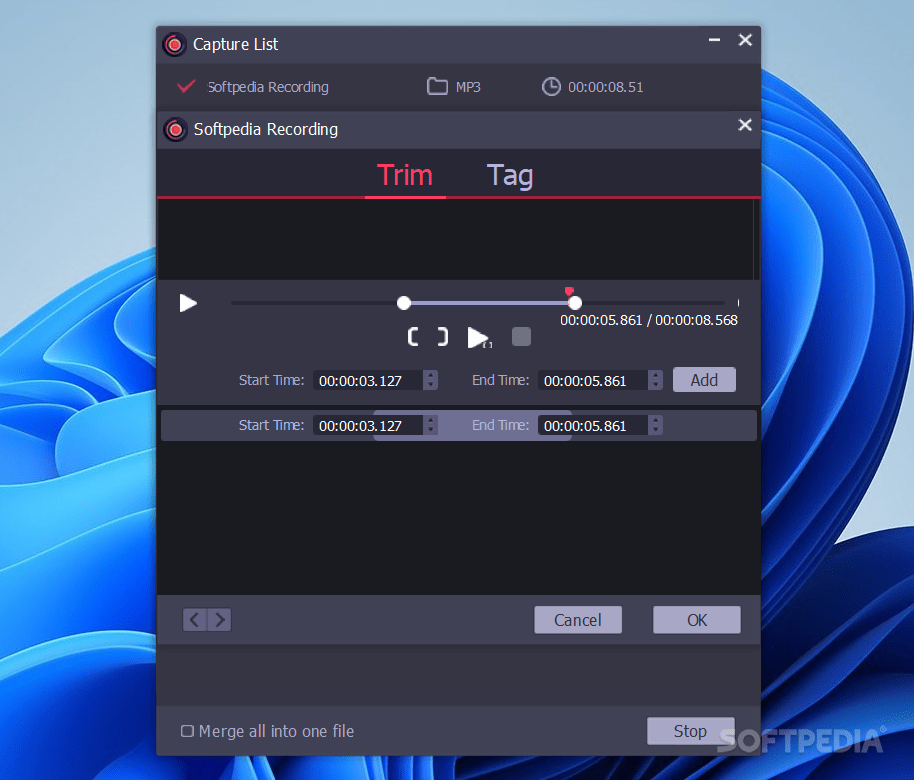Start playback with the play icon
This screenshot has width=914, height=780.
188,303
